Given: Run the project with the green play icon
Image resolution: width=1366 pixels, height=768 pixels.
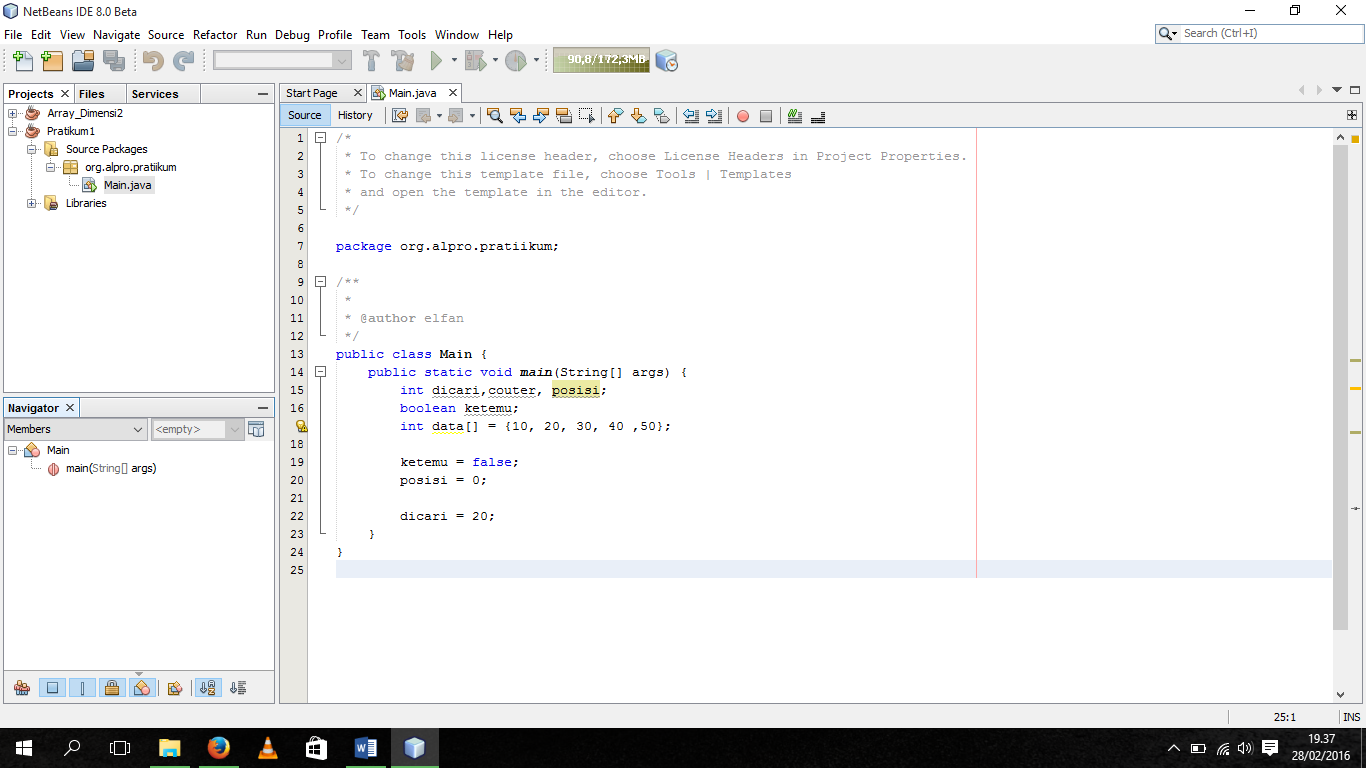Looking at the screenshot, I should point(438,60).
